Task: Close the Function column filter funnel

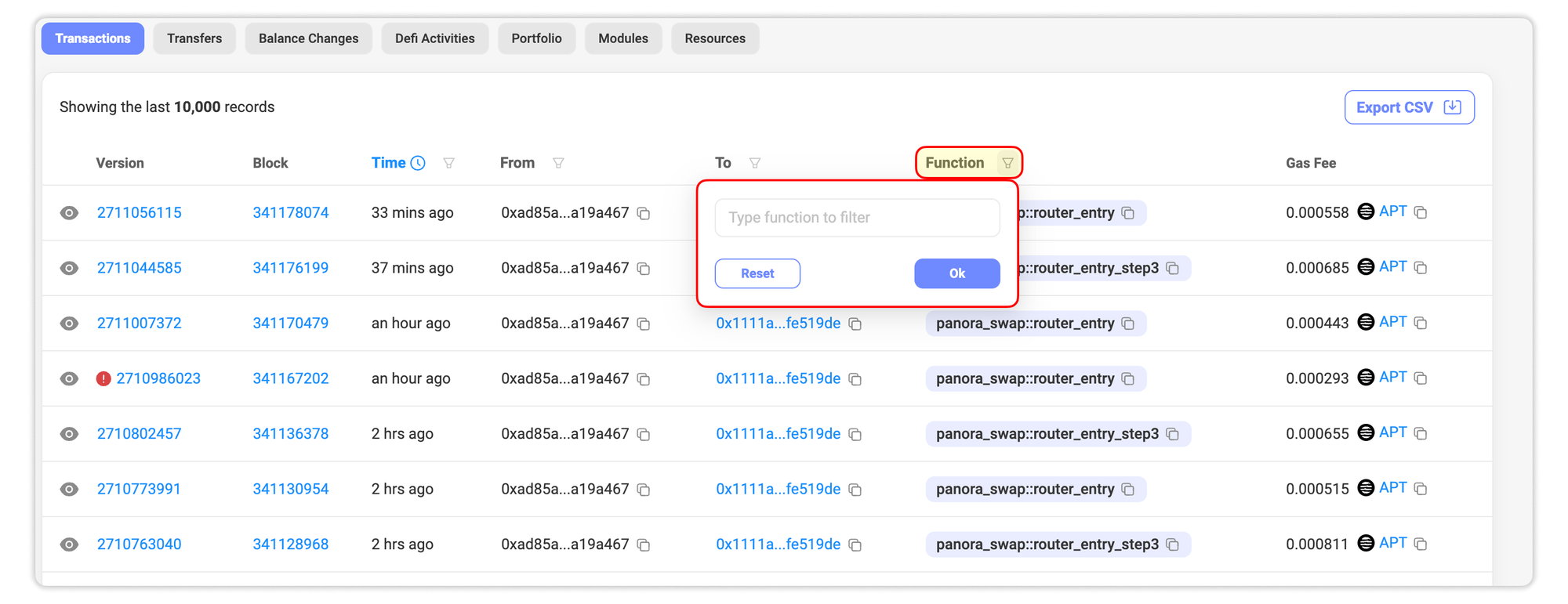Action: point(1007,163)
